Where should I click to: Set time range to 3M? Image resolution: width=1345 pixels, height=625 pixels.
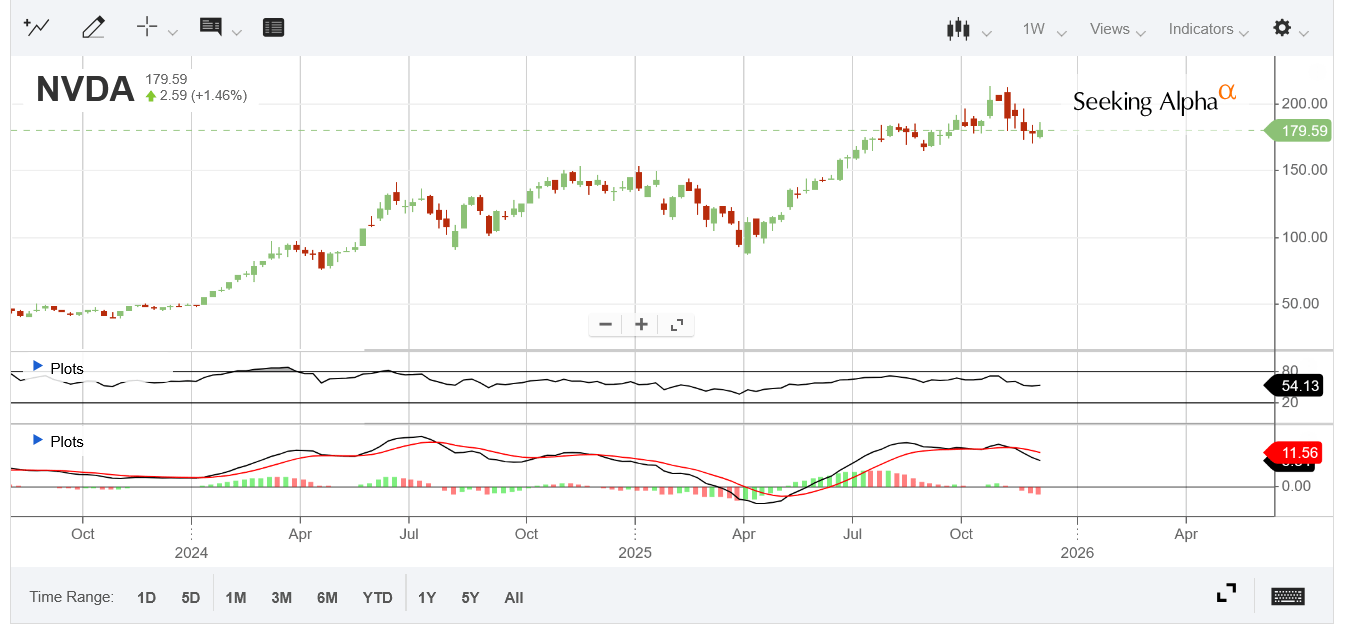[281, 597]
